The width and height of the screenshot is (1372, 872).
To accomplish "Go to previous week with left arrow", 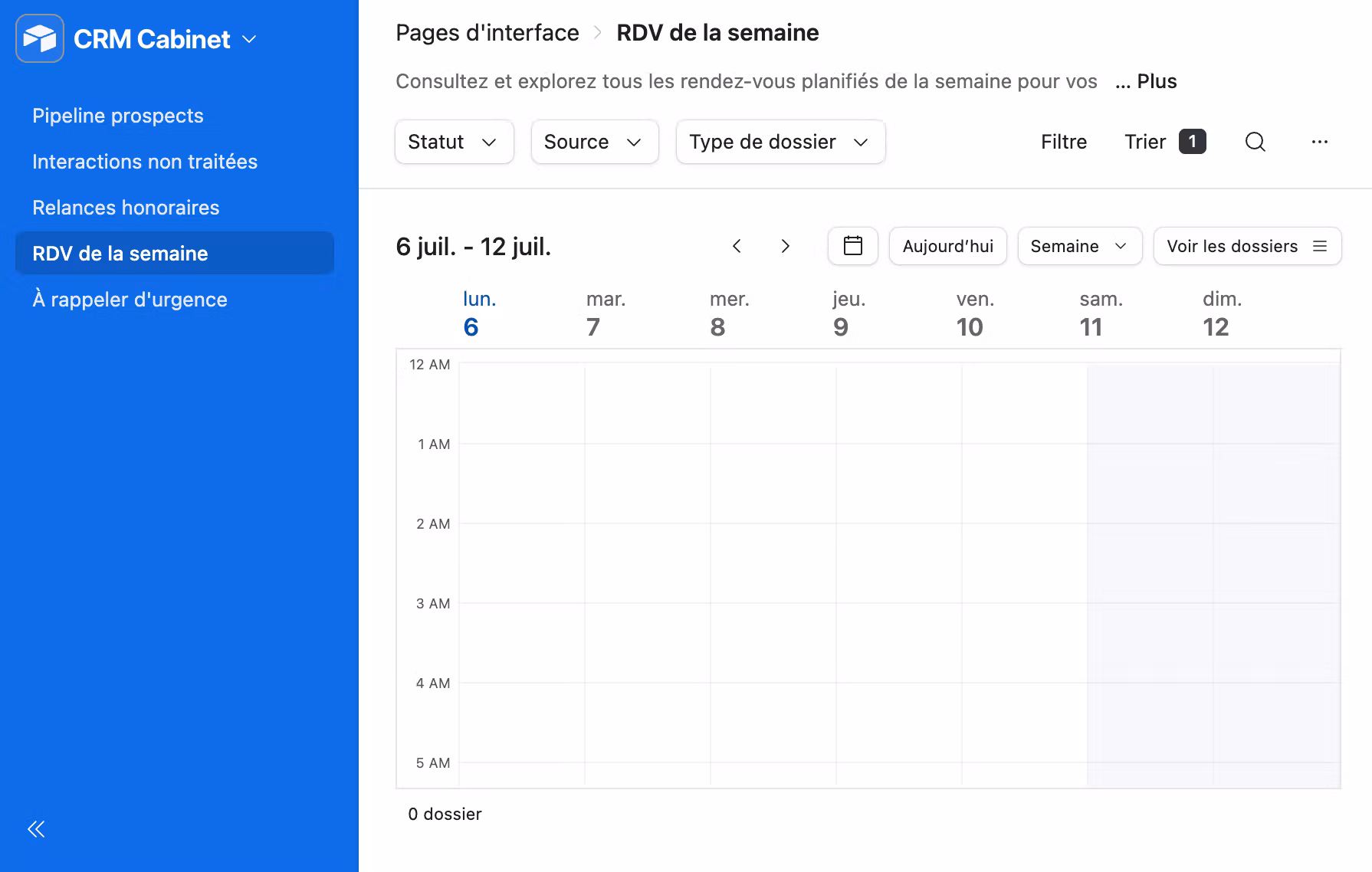I will [x=737, y=246].
